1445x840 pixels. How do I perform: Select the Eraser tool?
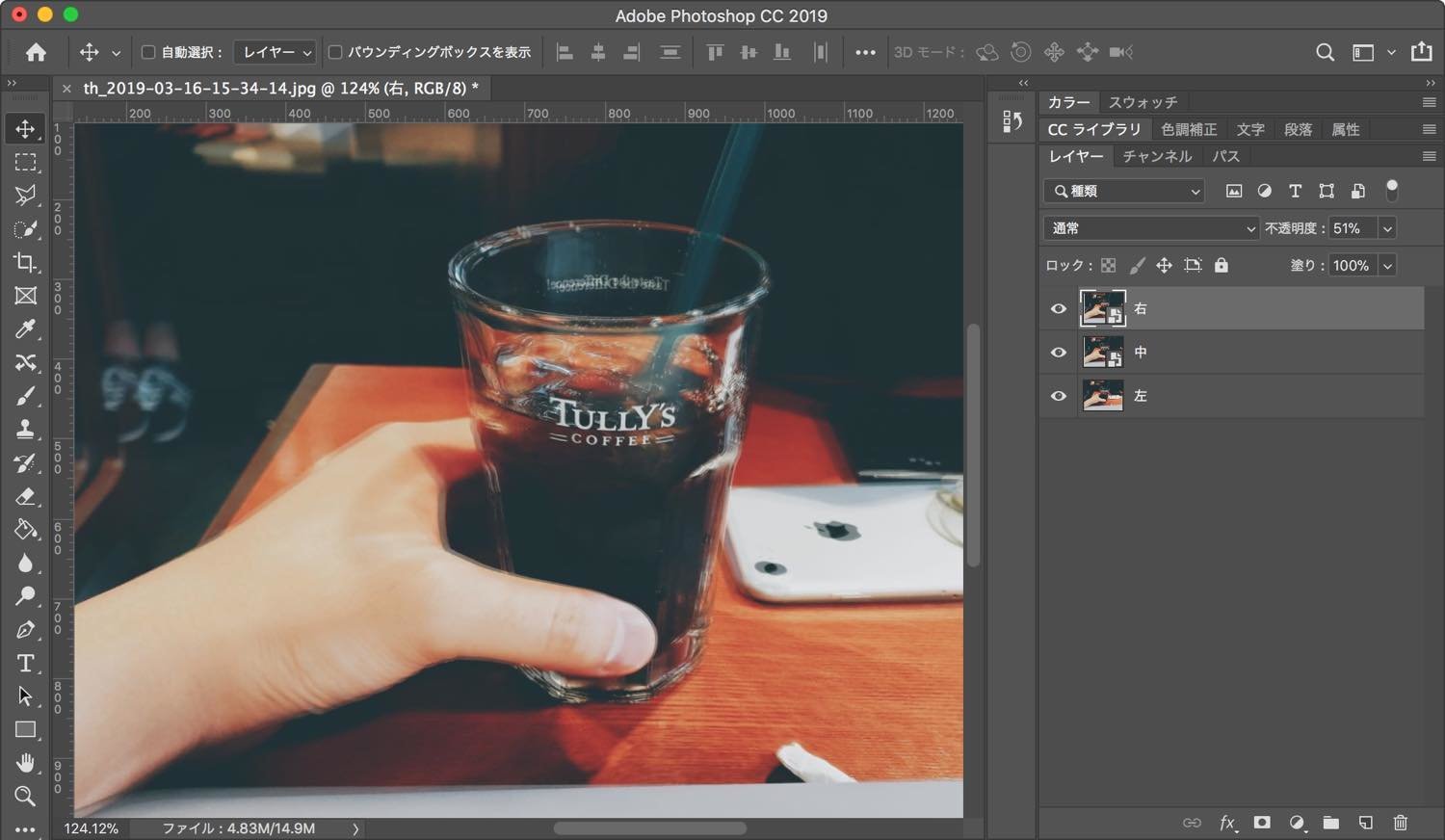25,496
